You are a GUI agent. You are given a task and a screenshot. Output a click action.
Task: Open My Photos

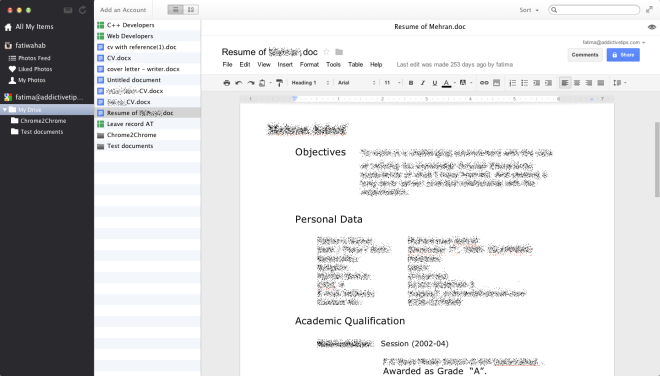click(27, 80)
